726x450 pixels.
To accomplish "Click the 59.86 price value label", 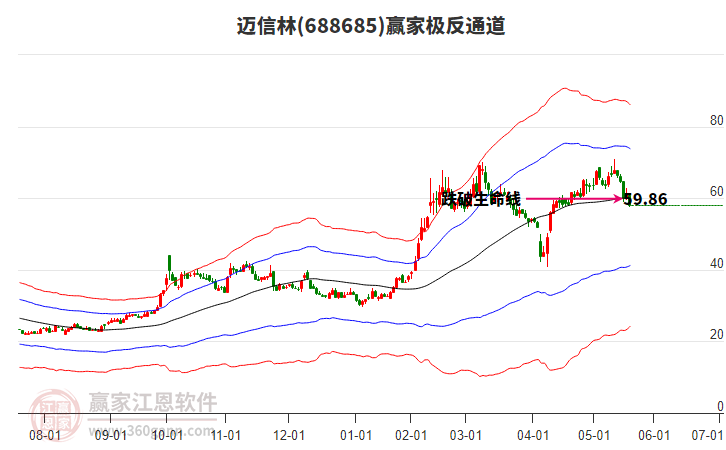I will point(645,199).
